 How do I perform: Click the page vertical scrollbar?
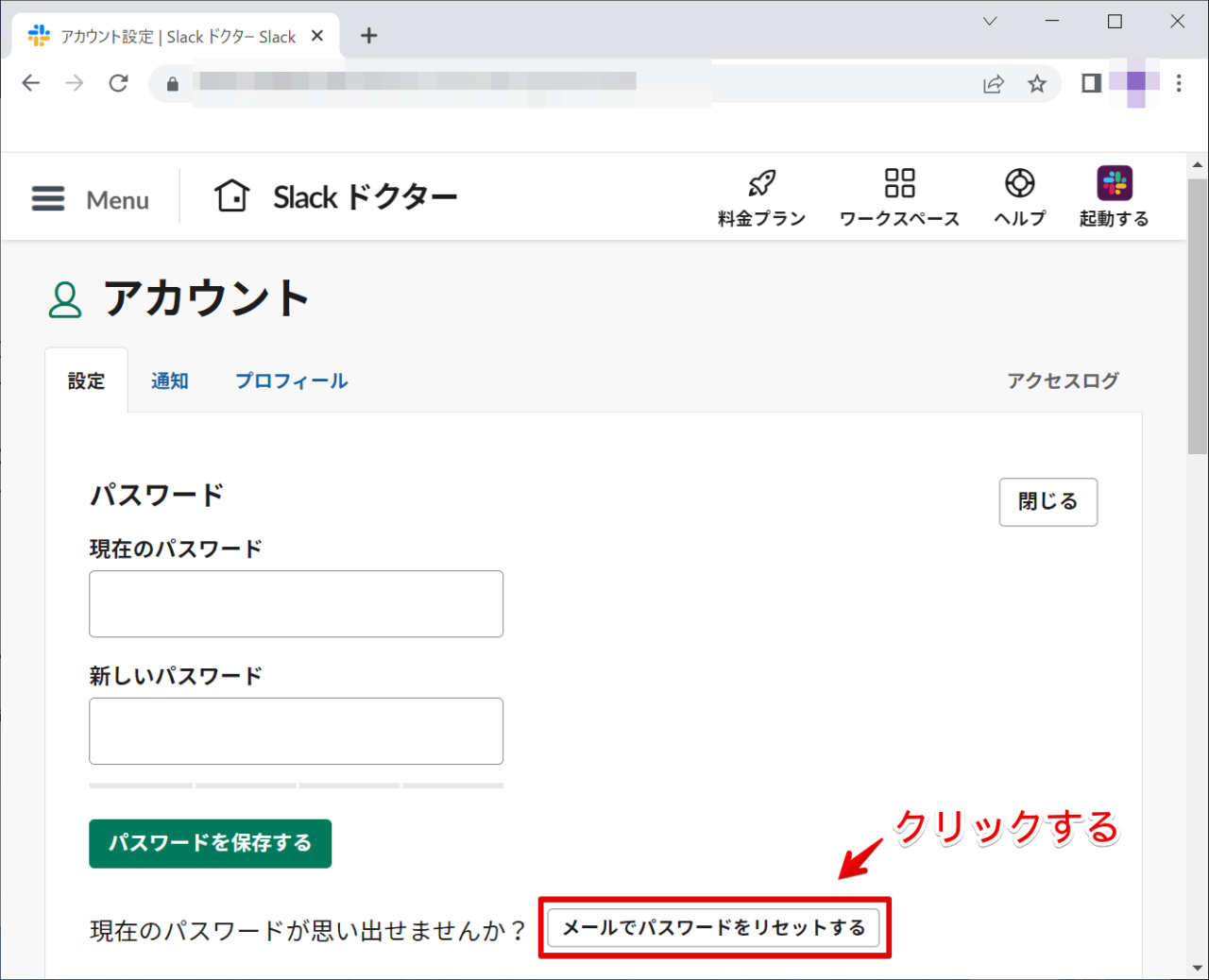tap(1198, 316)
